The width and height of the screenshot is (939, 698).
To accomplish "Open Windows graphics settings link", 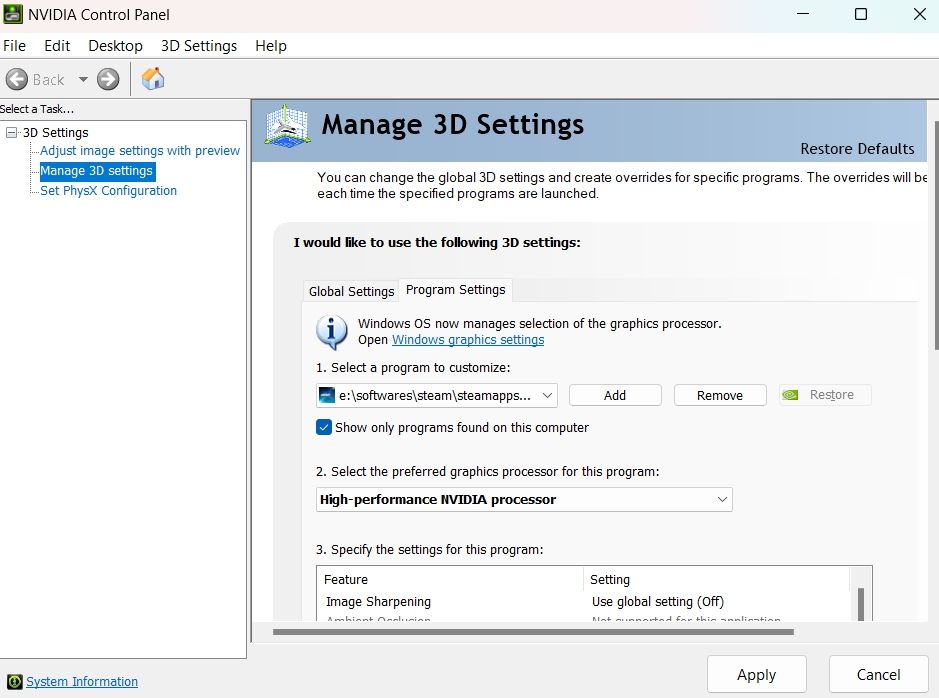I will [468, 339].
